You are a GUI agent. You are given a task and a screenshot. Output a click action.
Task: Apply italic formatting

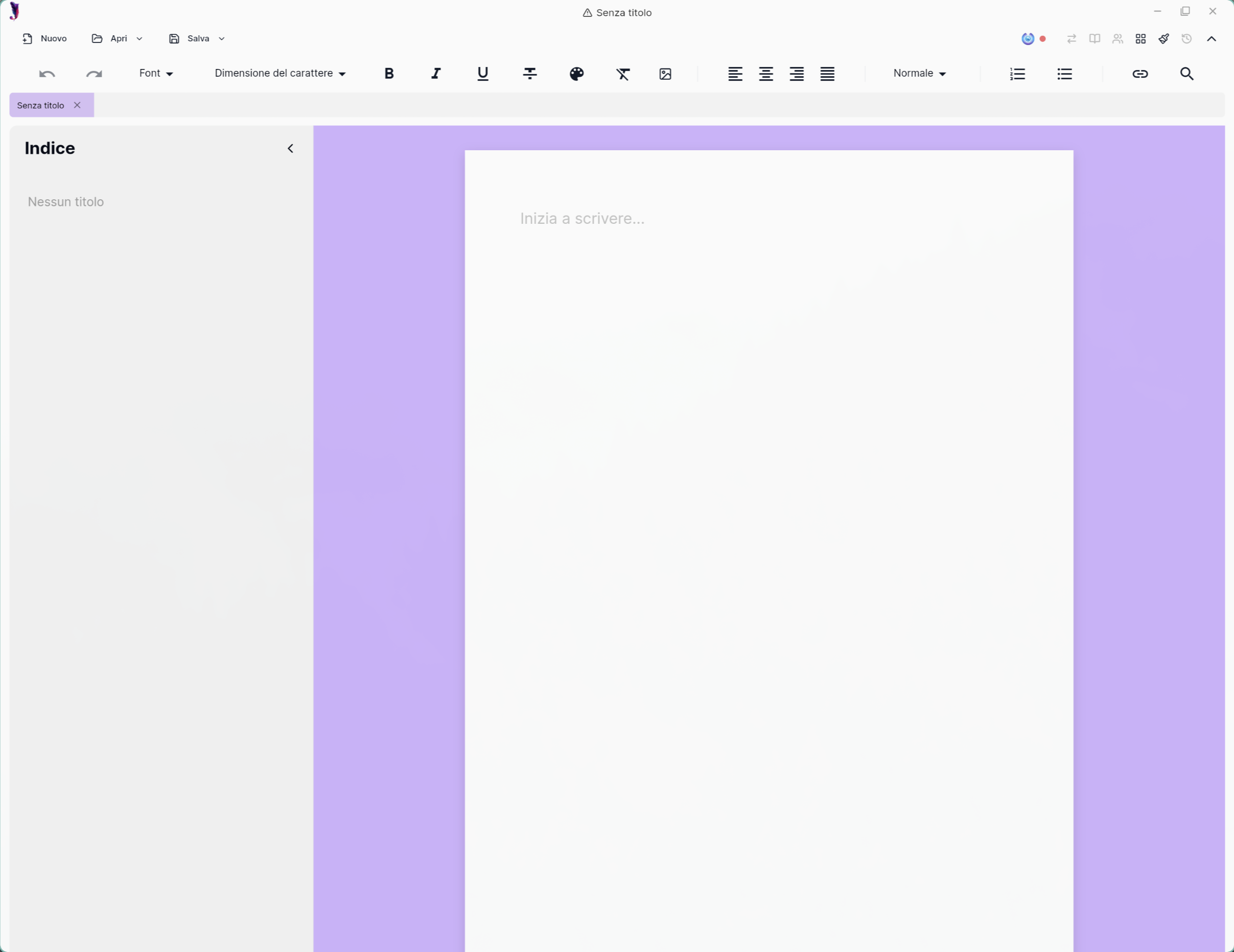coord(436,74)
